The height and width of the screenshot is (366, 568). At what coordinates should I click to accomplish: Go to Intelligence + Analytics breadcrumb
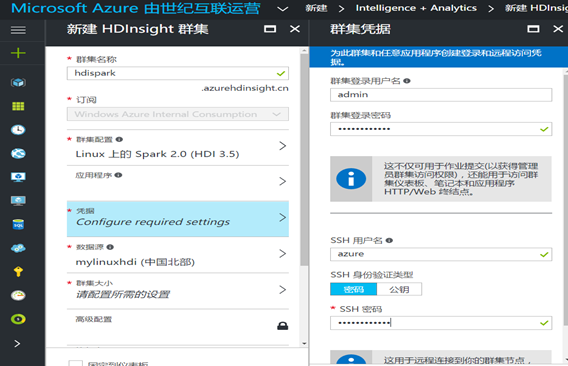click(416, 8)
